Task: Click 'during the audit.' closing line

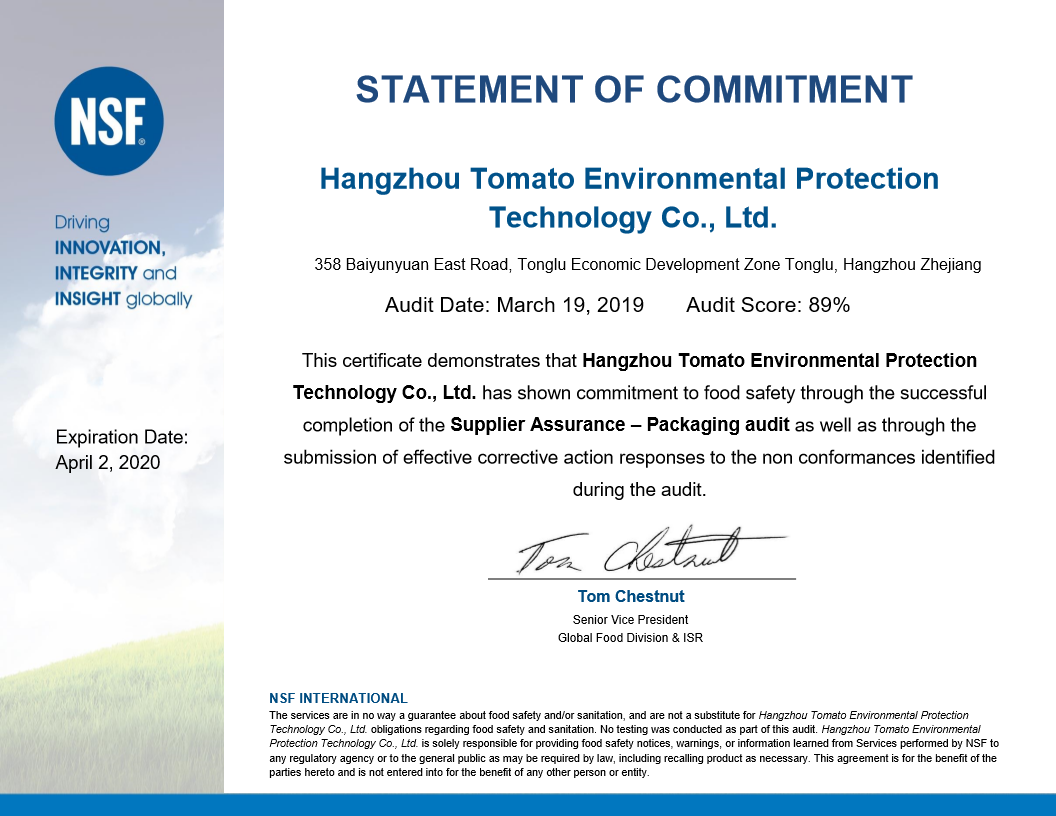Action: tap(639, 489)
